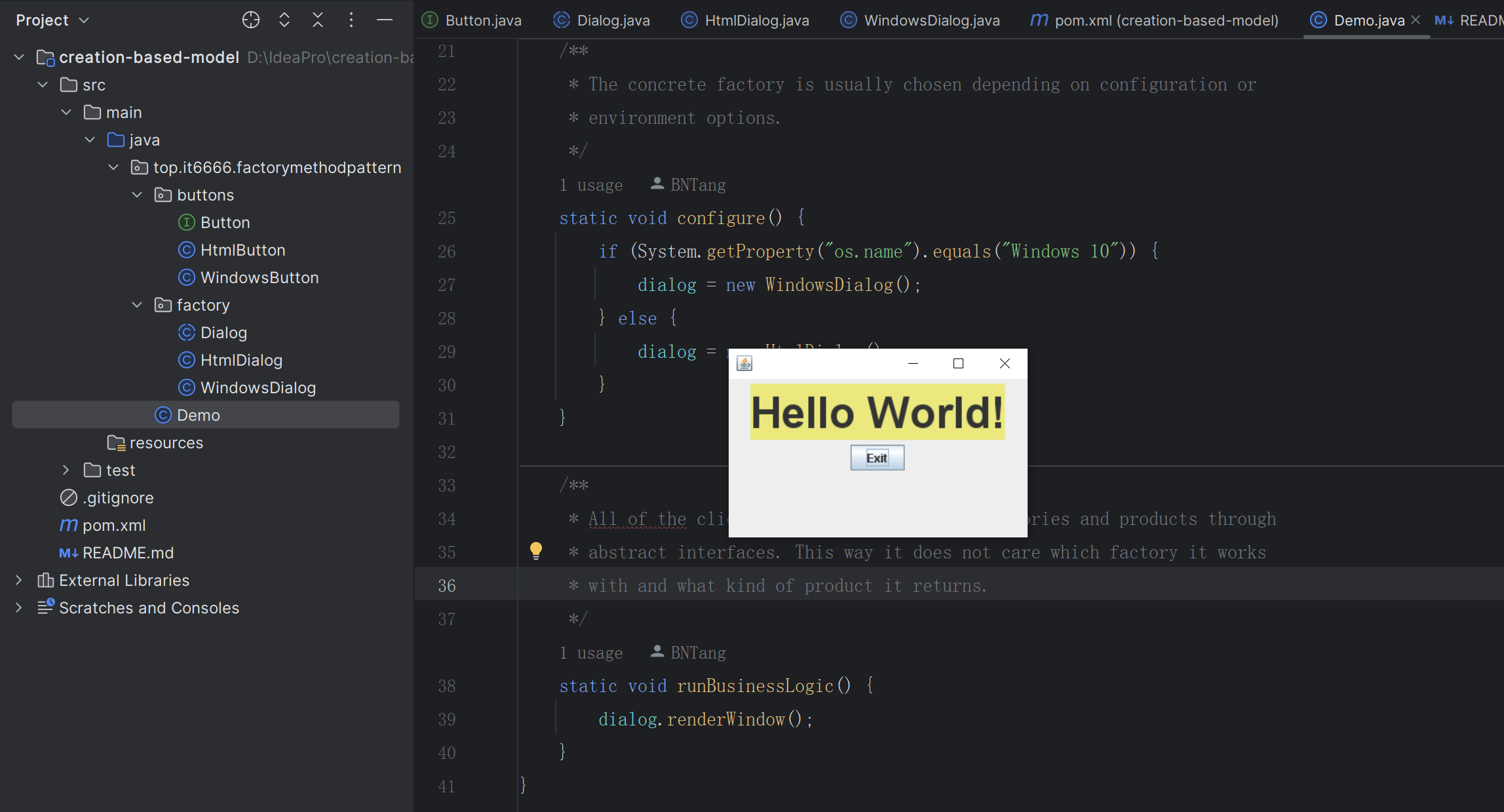
Task: Collapse the buttons package folder
Action: [x=137, y=195]
